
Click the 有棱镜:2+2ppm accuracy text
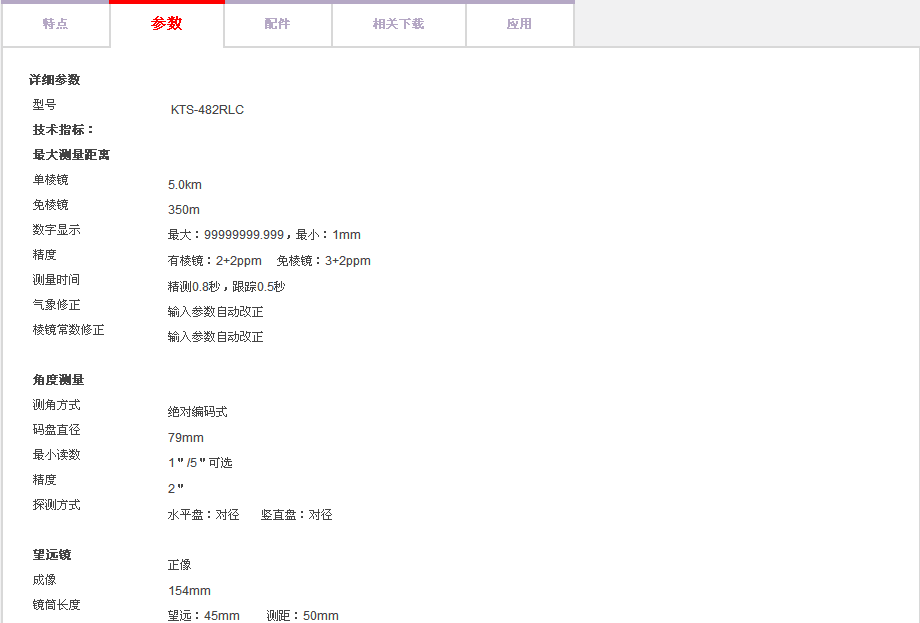pyautogui.click(x=215, y=261)
